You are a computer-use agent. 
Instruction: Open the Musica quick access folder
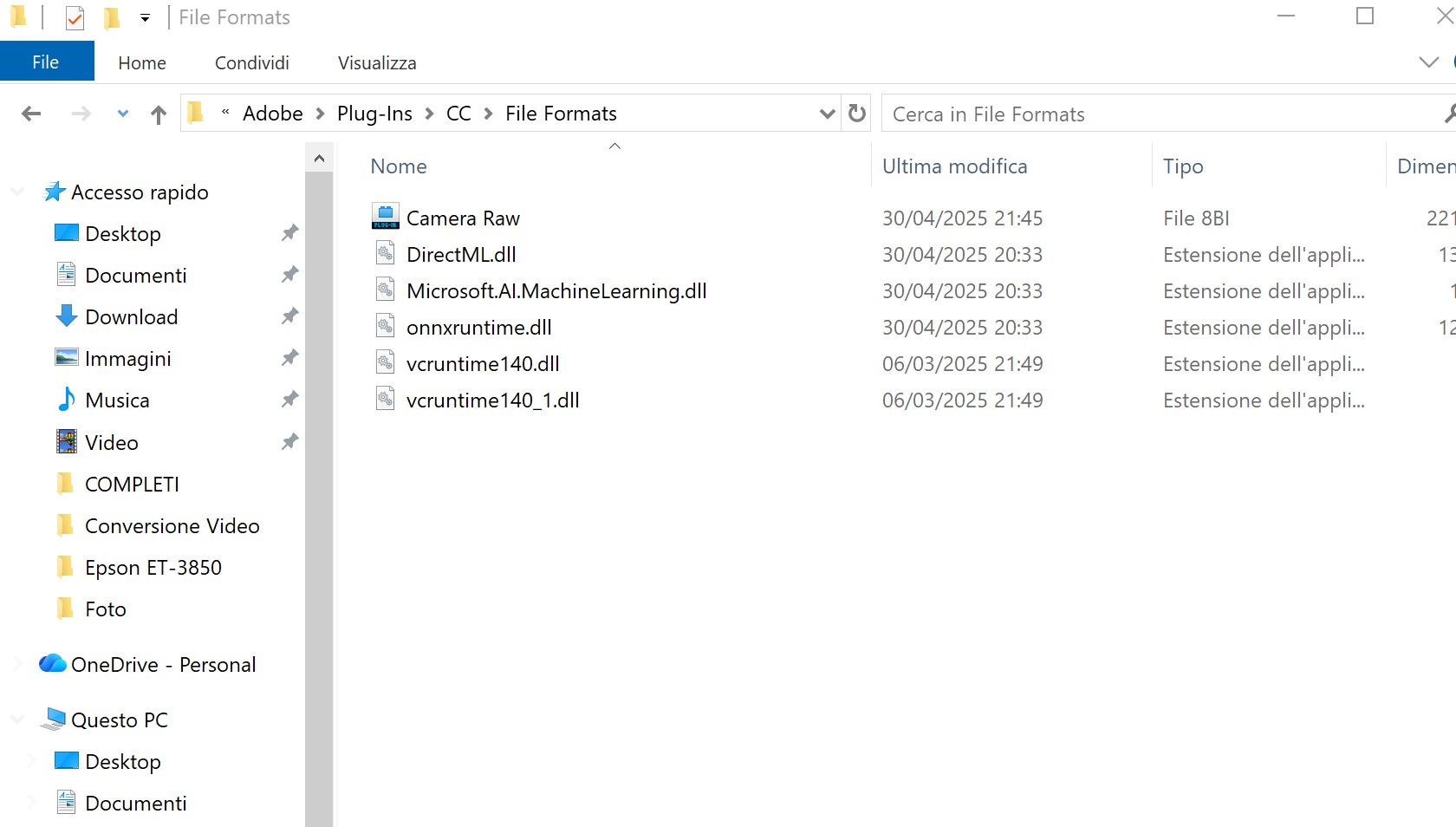pyautogui.click(x=117, y=400)
